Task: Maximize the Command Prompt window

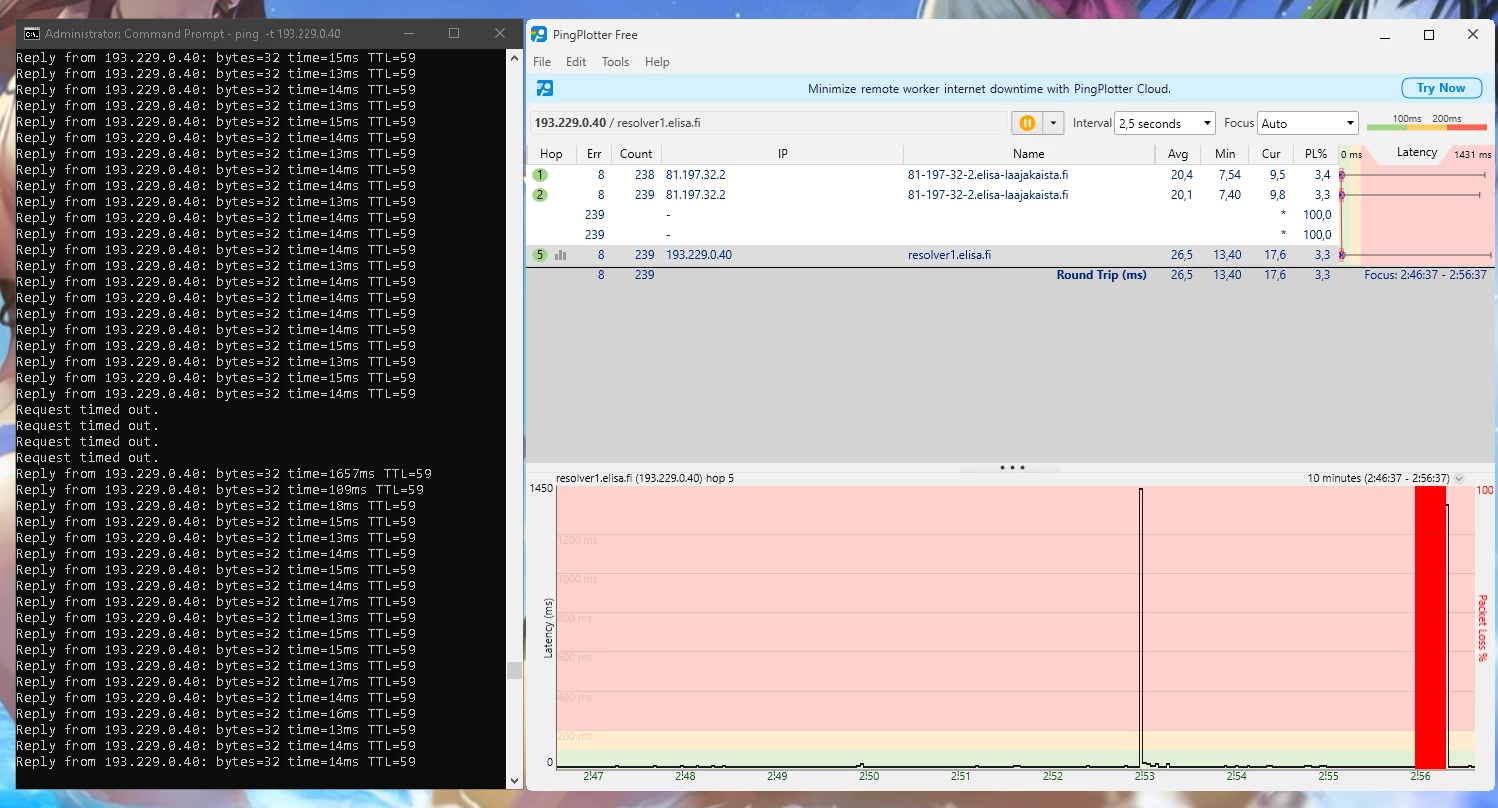Action: point(454,33)
